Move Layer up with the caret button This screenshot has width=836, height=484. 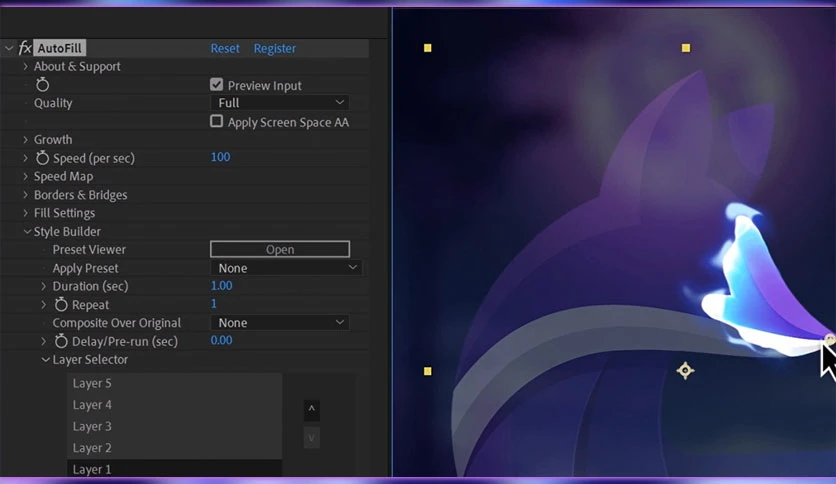tap(312, 410)
